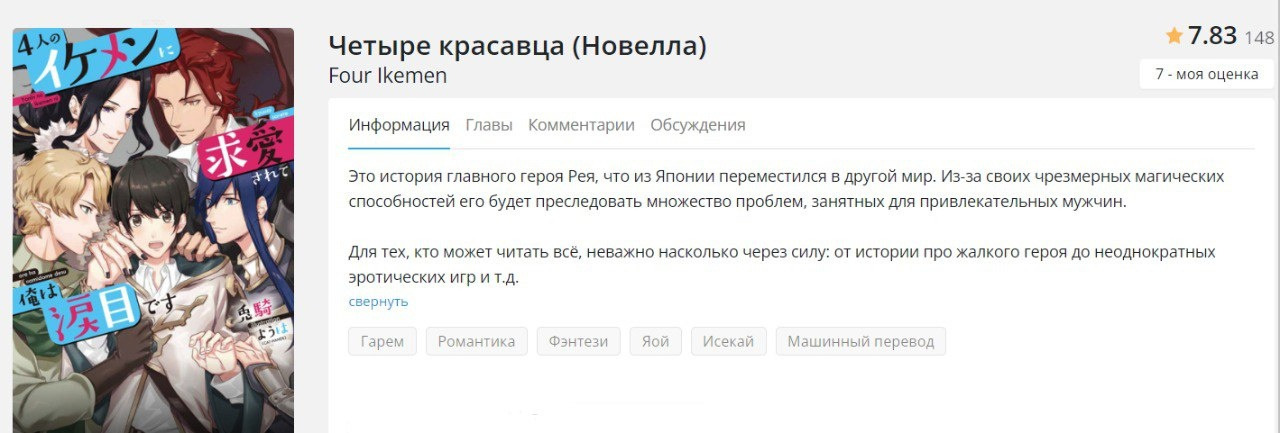Click the 7.83 average rating score
1280x433 pixels.
[1213, 37]
